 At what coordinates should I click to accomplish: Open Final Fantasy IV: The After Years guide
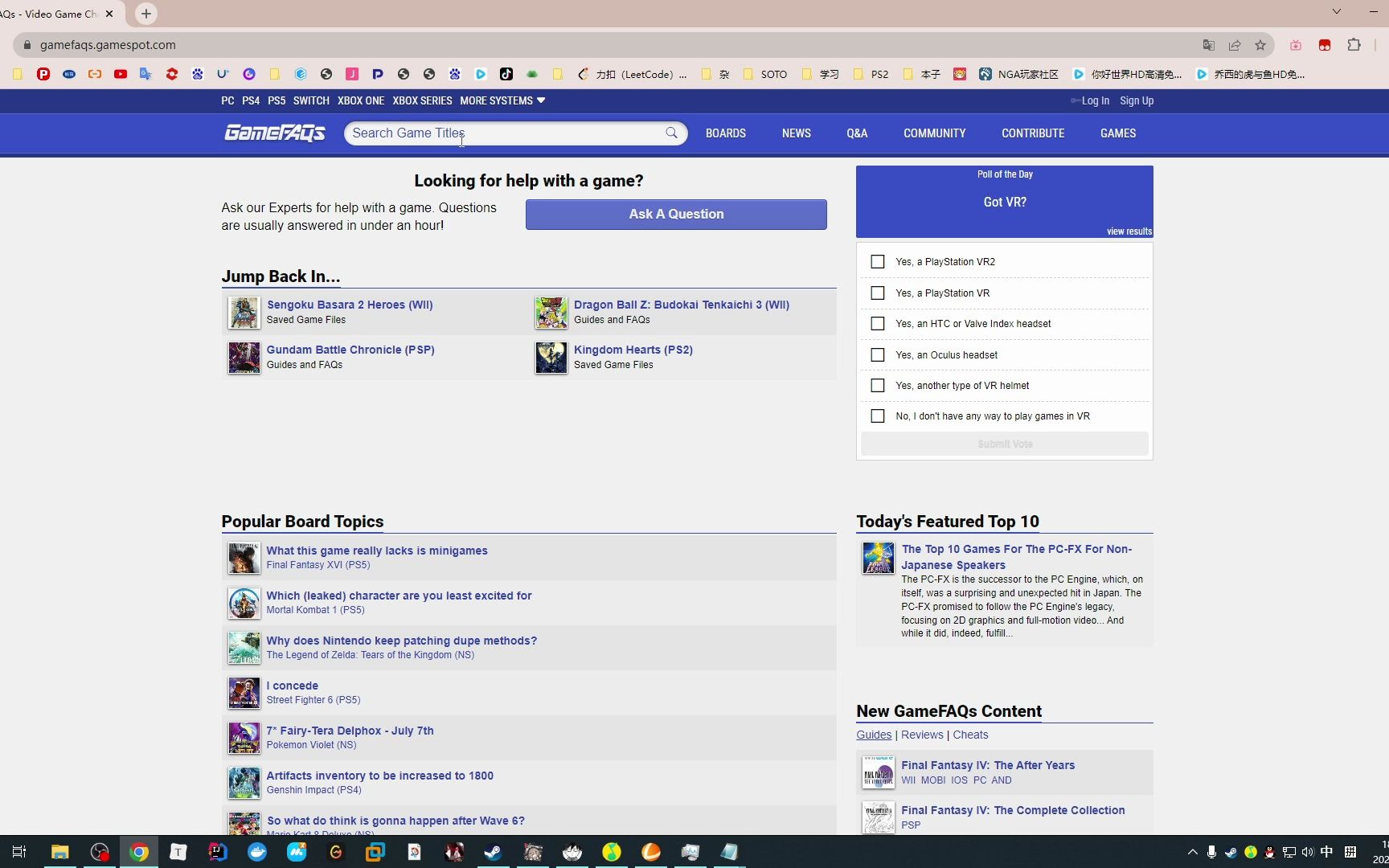click(988, 765)
